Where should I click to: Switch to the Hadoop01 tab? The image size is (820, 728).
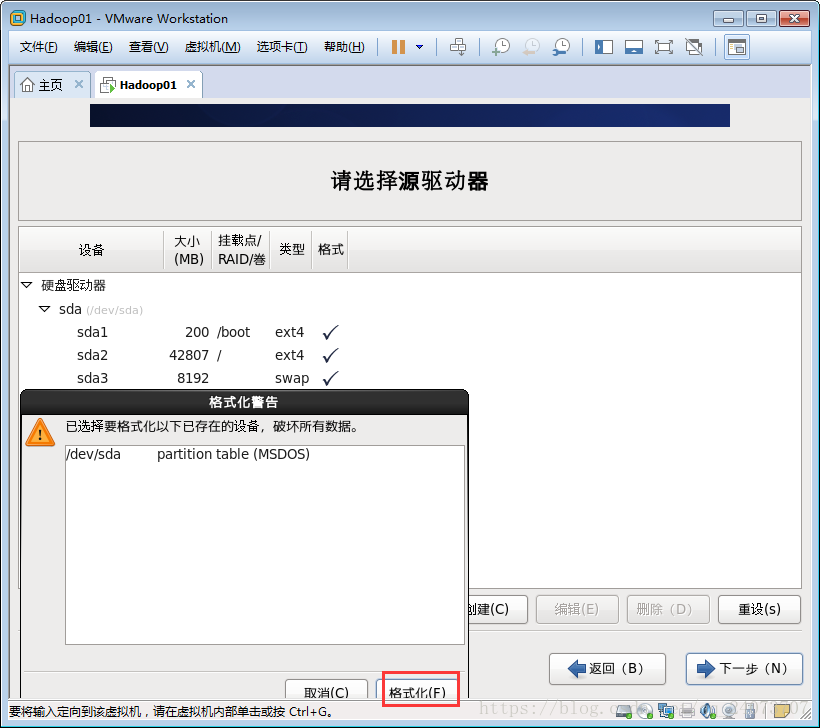[x=147, y=85]
